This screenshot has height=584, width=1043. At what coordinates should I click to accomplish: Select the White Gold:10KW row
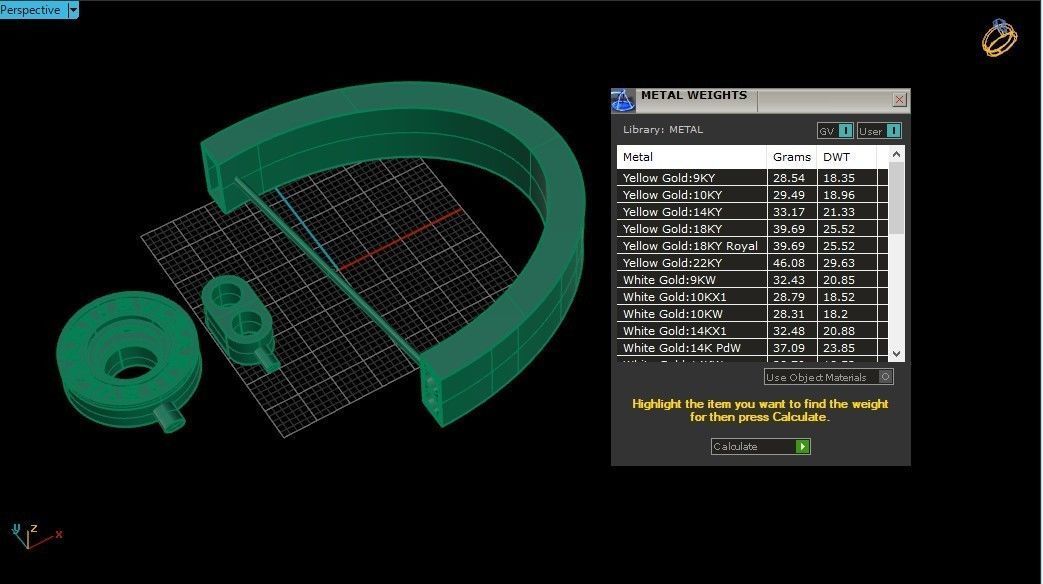click(752, 314)
